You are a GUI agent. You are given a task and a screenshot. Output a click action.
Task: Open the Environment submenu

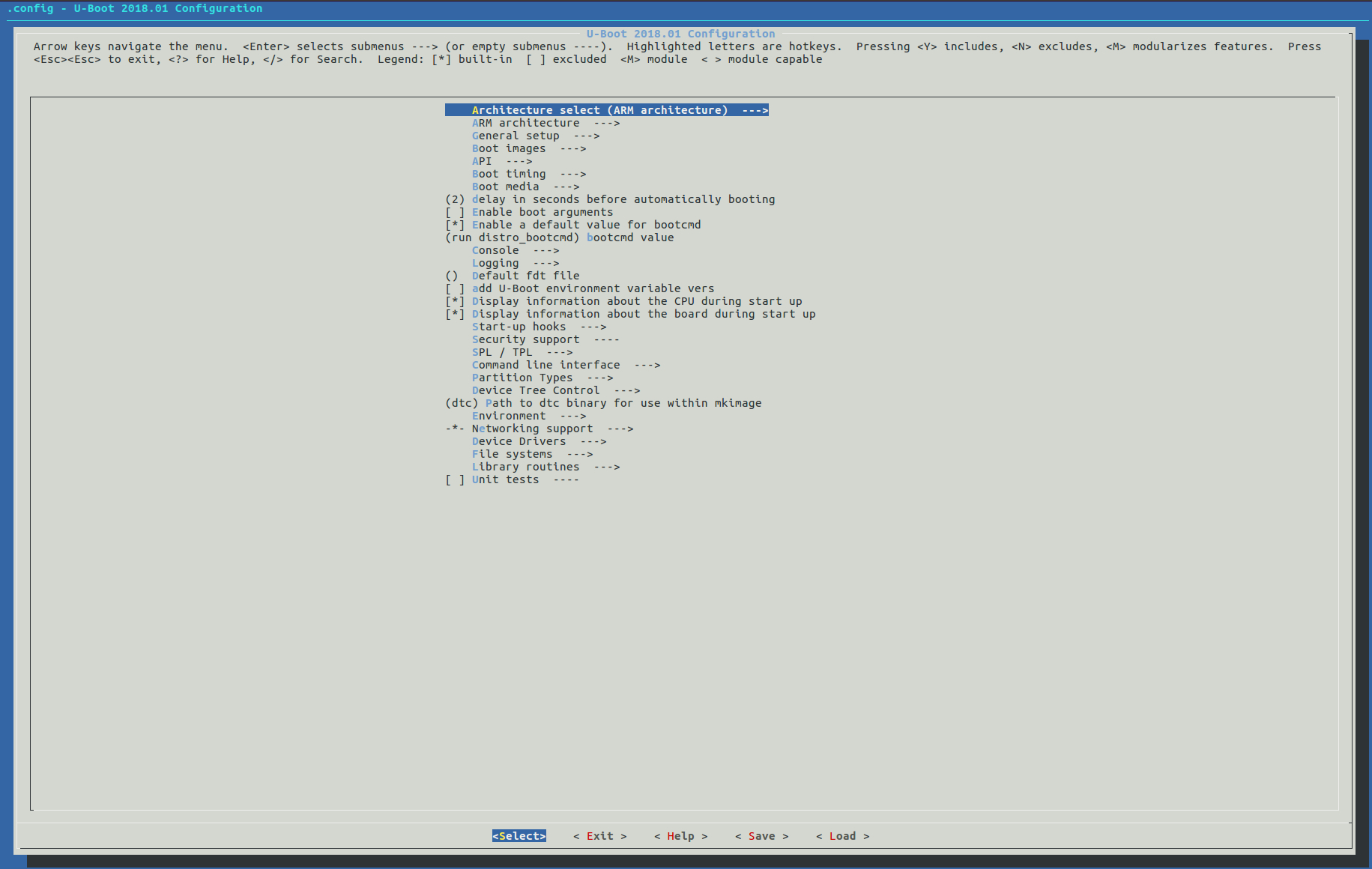click(x=529, y=416)
